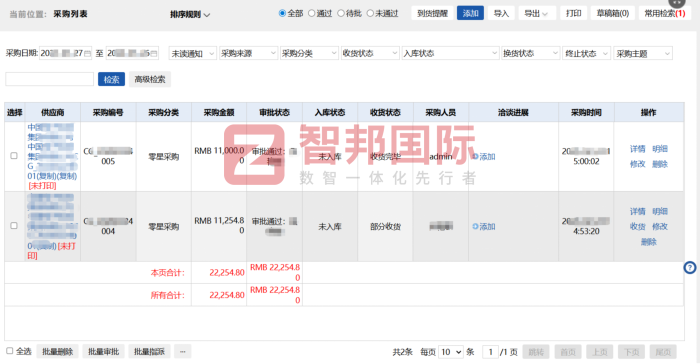Click 修改 for purchase row 005
This screenshot has height=364, width=700.
pos(638,164)
